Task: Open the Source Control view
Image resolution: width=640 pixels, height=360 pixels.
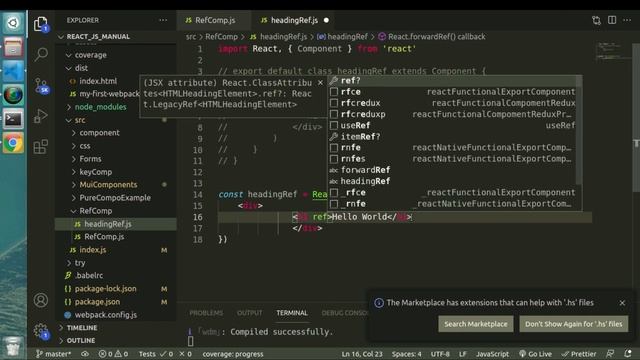Action: (x=41, y=86)
